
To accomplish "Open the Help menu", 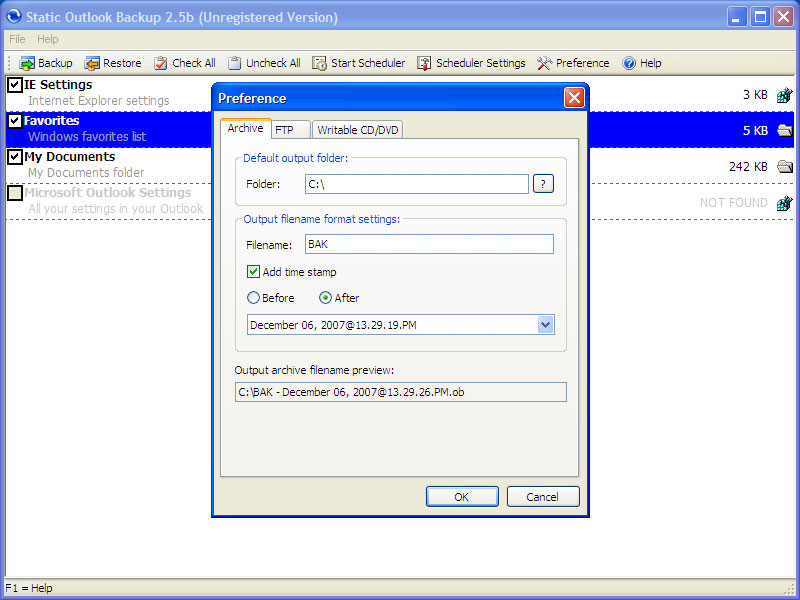I will tap(47, 39).
